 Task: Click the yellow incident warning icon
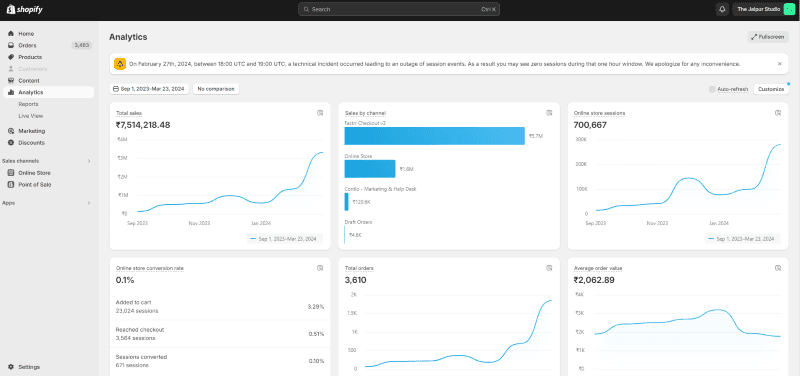[x=120, y=64]
